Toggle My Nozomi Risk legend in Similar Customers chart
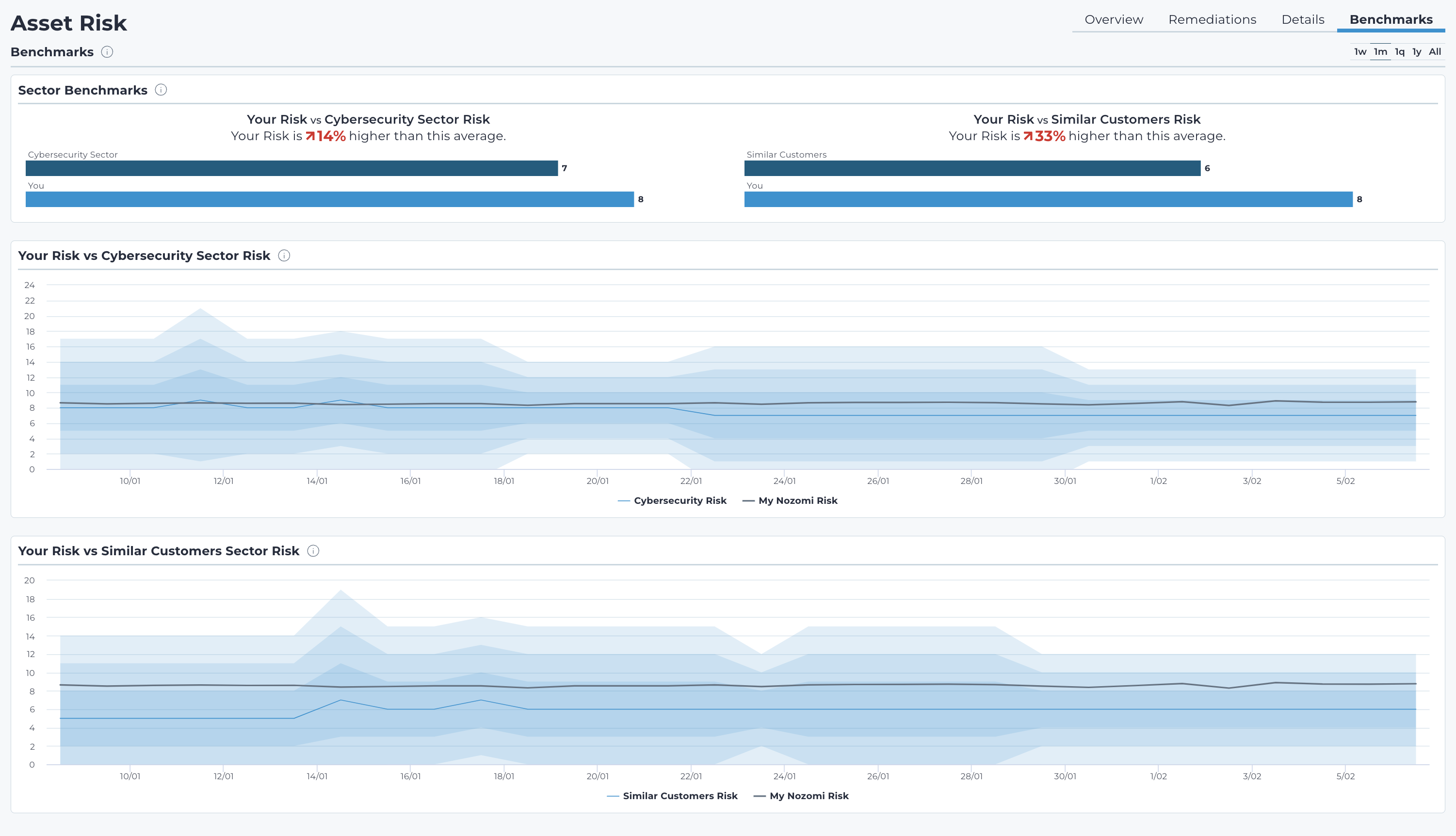This screenshot has width=1456, height=836. tap(801, 796)
